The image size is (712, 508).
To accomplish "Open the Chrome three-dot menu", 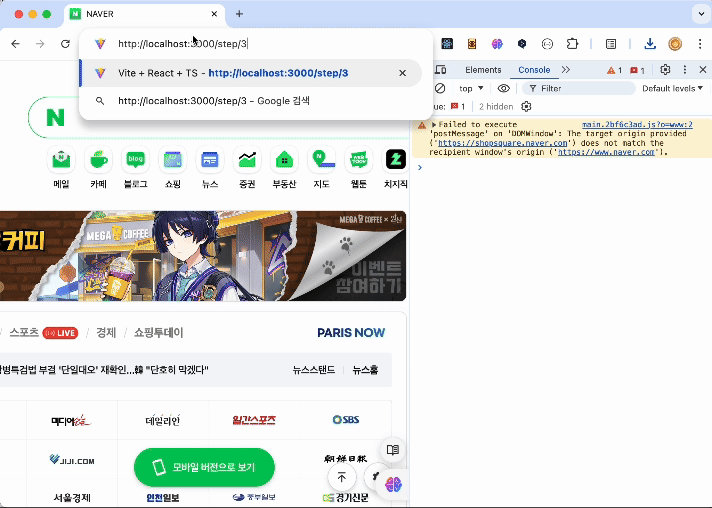I will 700,44.
